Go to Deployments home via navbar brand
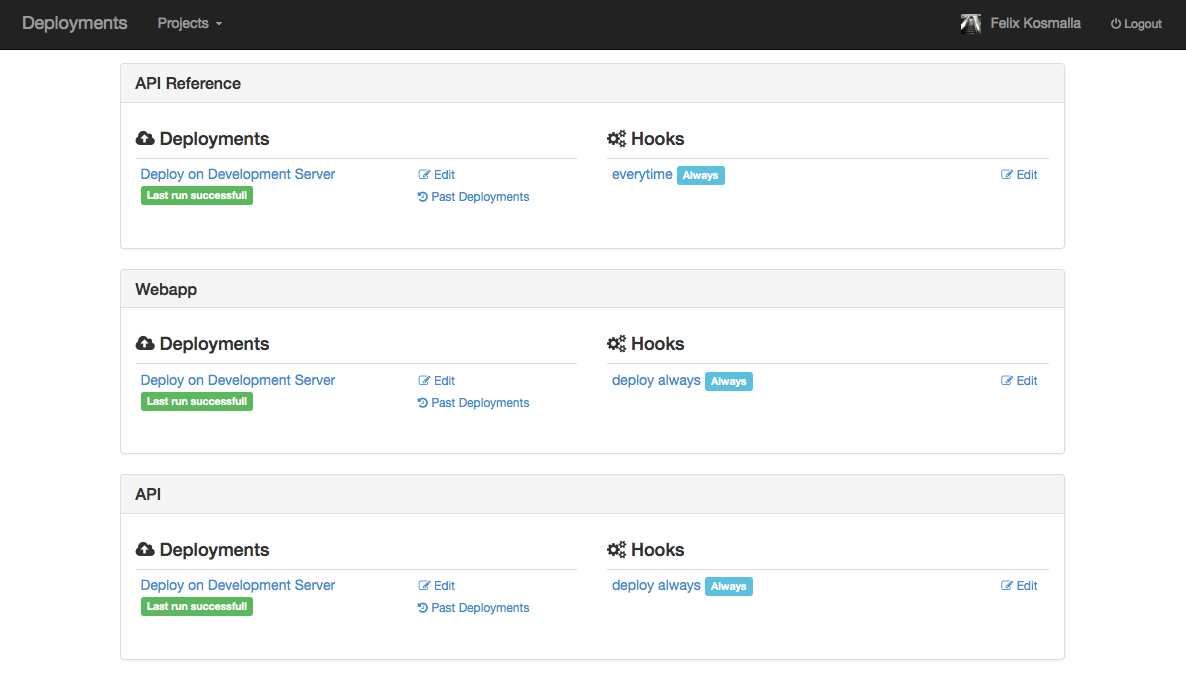Image resolution: width=1186 pixels, height=673 pixels. pyautogui.click(x=75, y=23)
